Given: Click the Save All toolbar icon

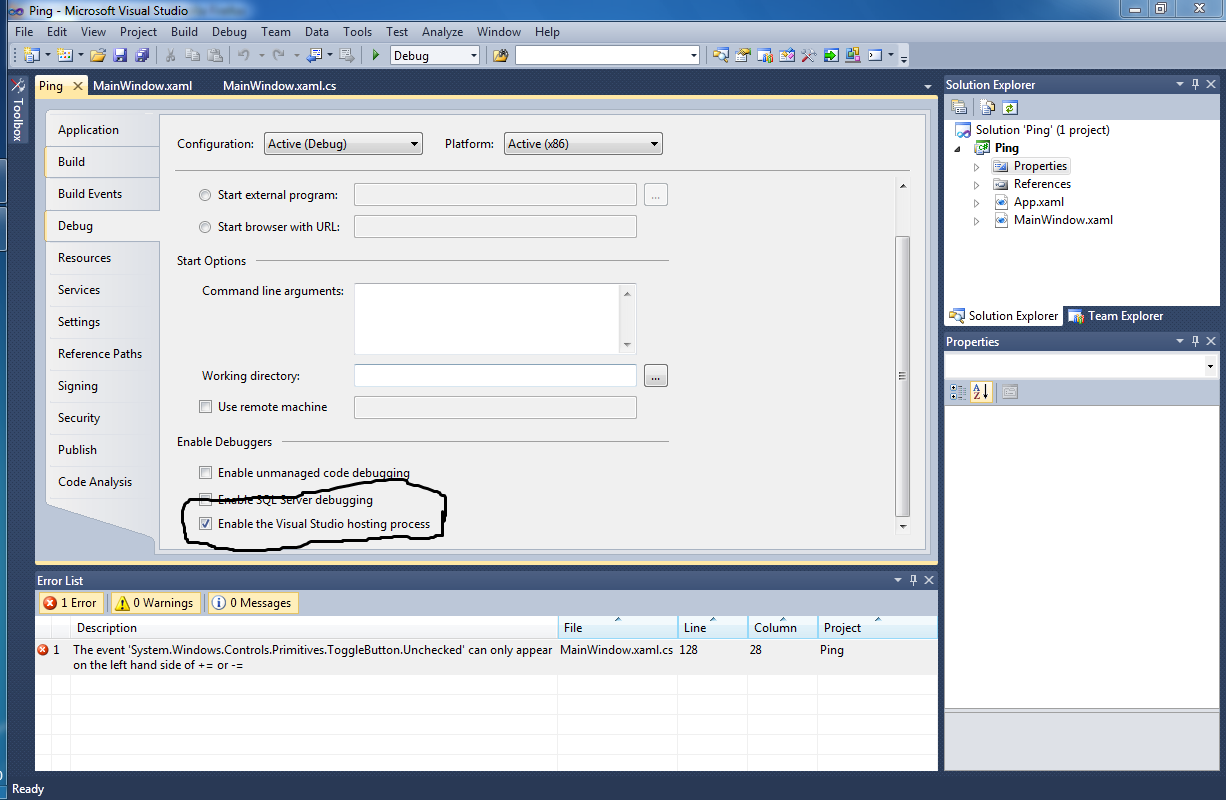Looking at the screenshot, I should pyautogui.click(x=142, y=55).
